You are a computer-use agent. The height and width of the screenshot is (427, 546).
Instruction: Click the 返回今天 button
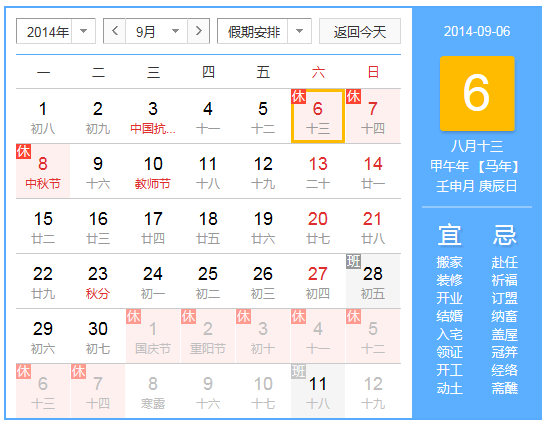(360, 31)
